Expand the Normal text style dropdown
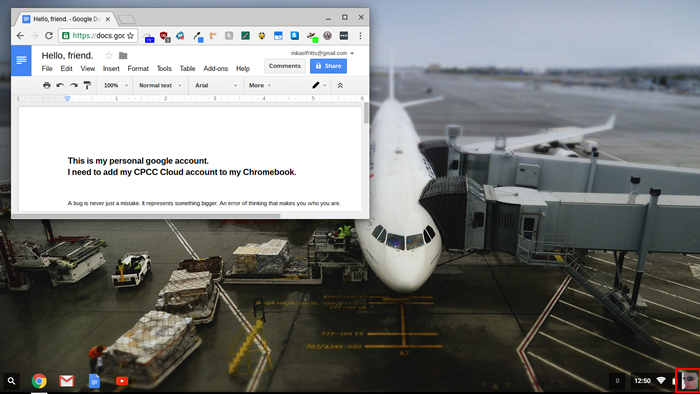Viewport: 700px width, 394px height. (x=160, y=85)
